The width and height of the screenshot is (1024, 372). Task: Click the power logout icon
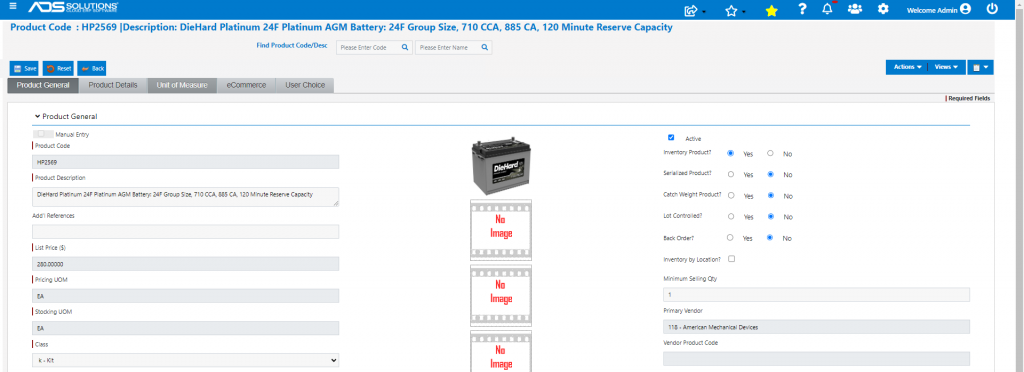click(x=992, y=9)
